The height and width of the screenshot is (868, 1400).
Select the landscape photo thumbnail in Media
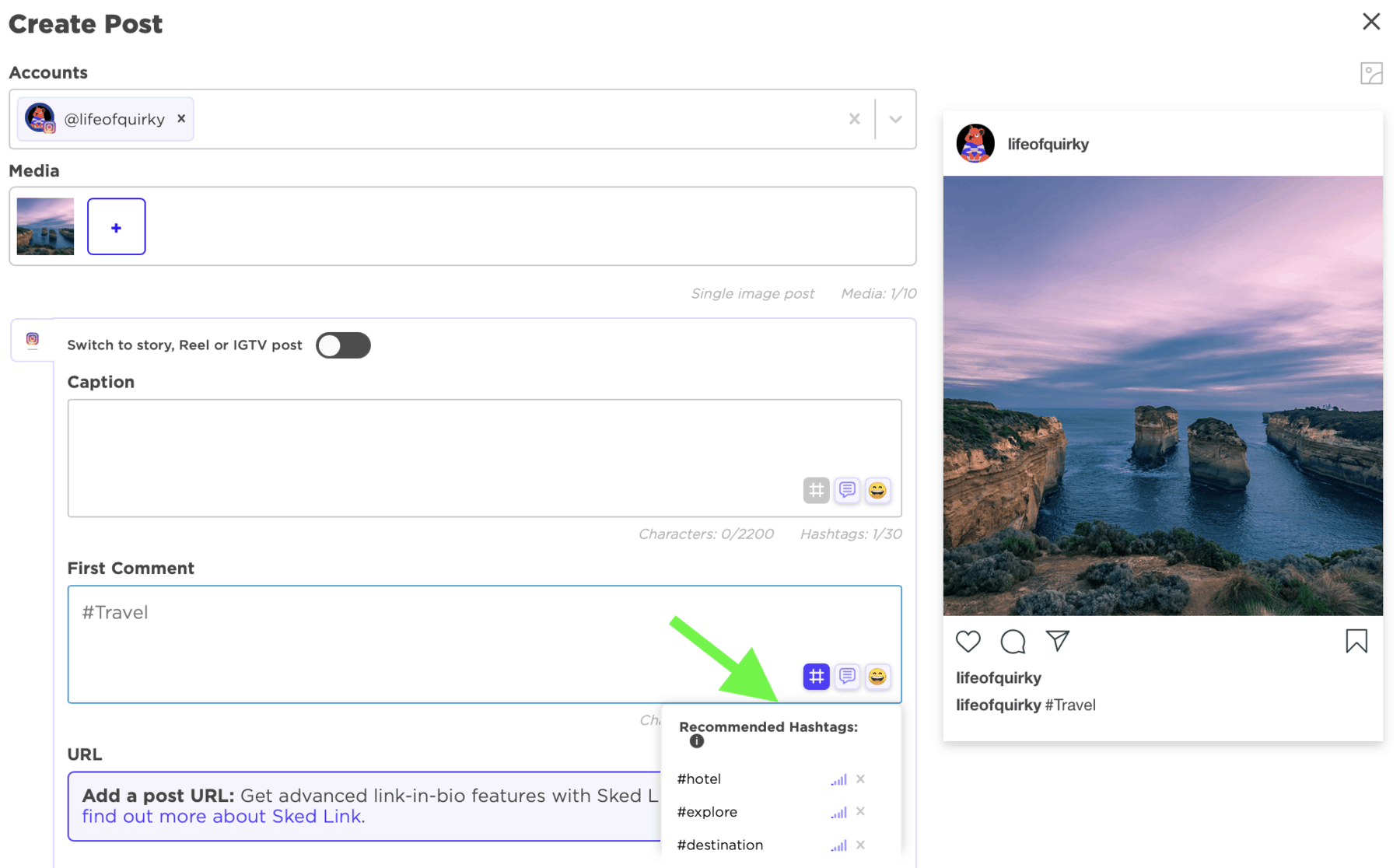click(x=44, y=226)
